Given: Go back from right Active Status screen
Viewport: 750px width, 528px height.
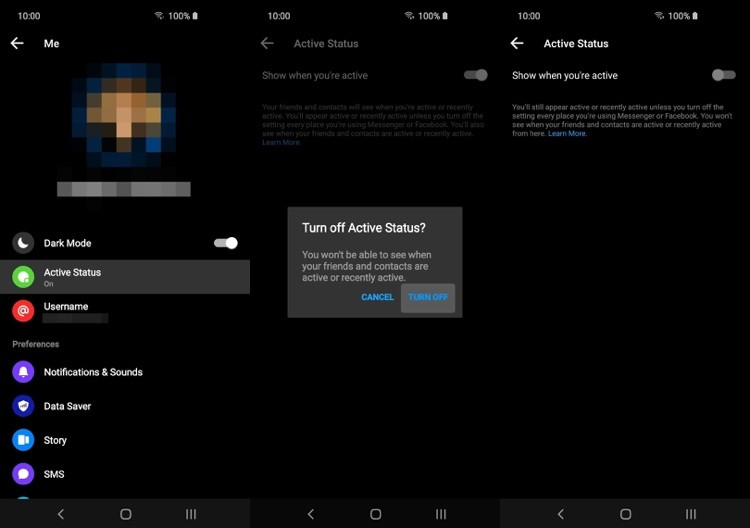Looking at the screenshot, I should point(517,44).
